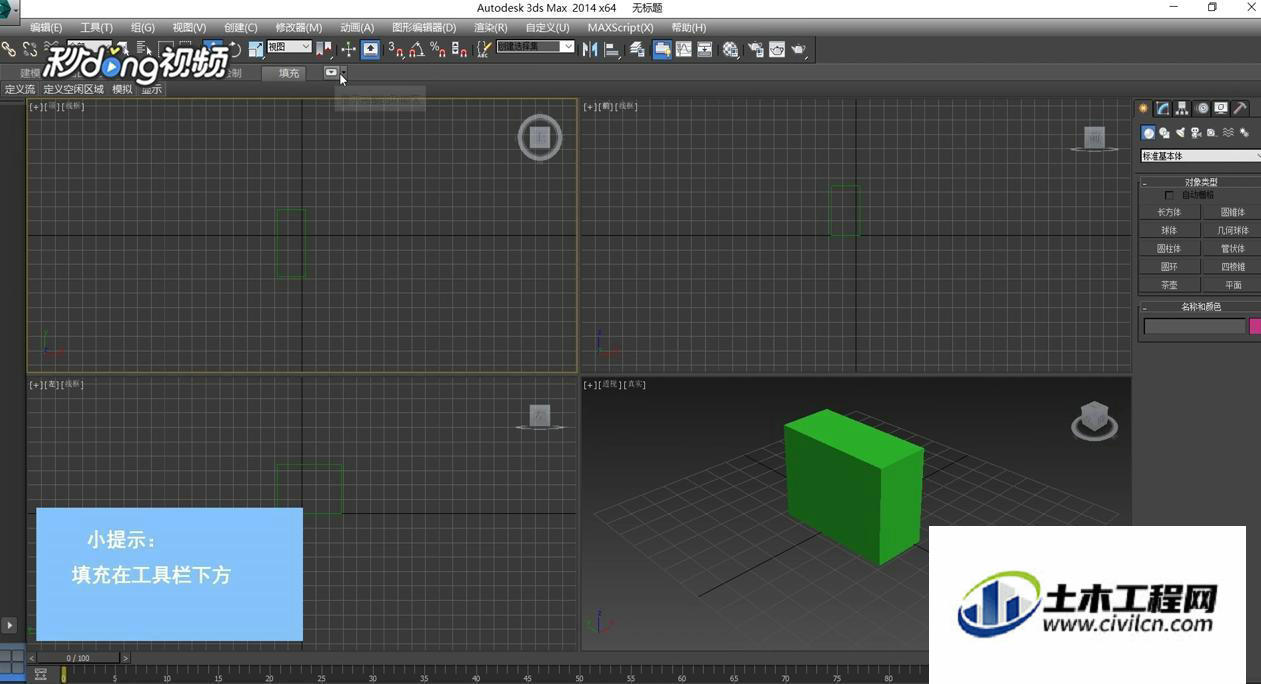Screen dimensions: 1261x684
Task: Toggle the 3D Snaps button
Action: [x=395, y=49]
